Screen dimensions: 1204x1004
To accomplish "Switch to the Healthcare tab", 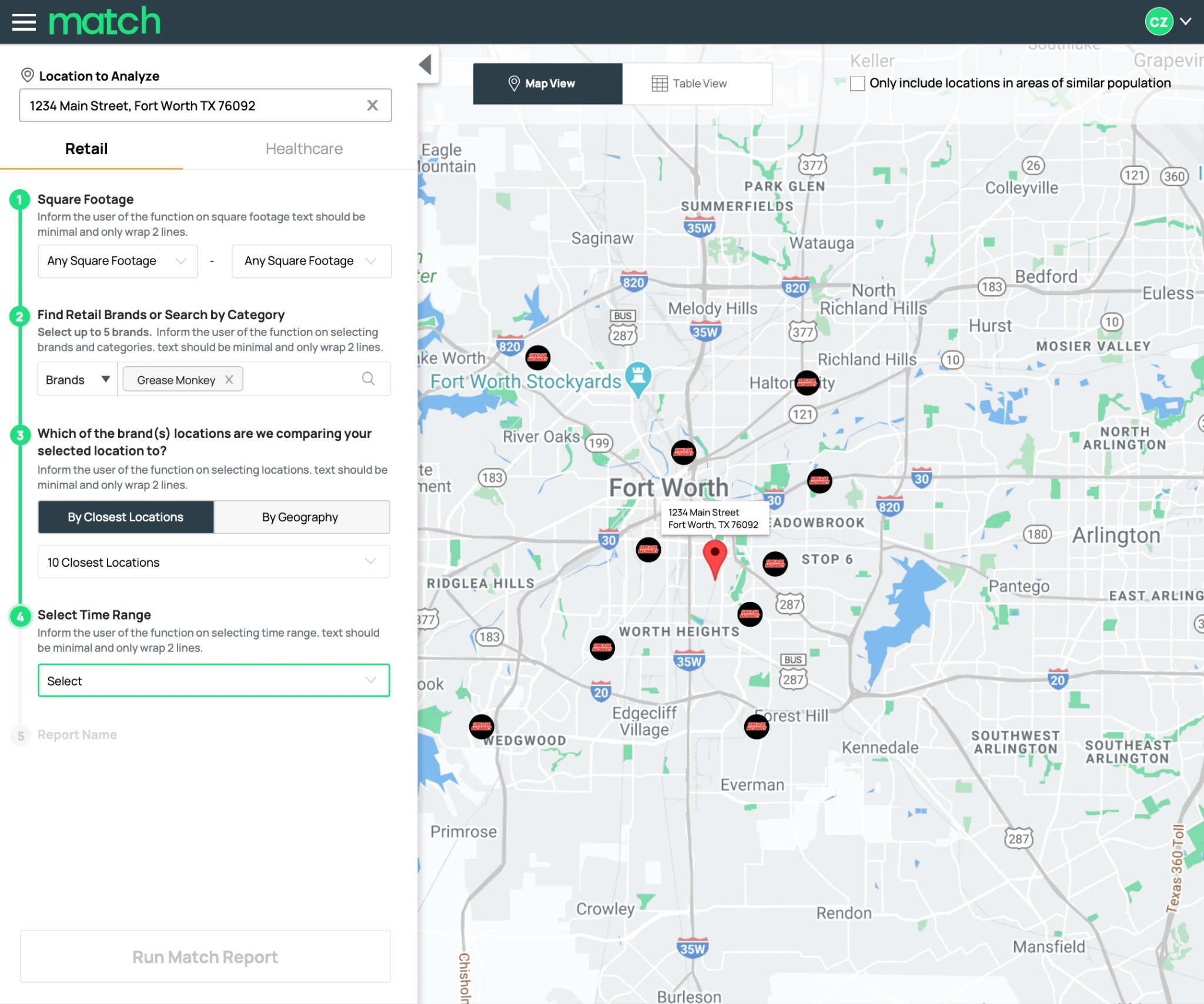I will click(x=304, y=149).
